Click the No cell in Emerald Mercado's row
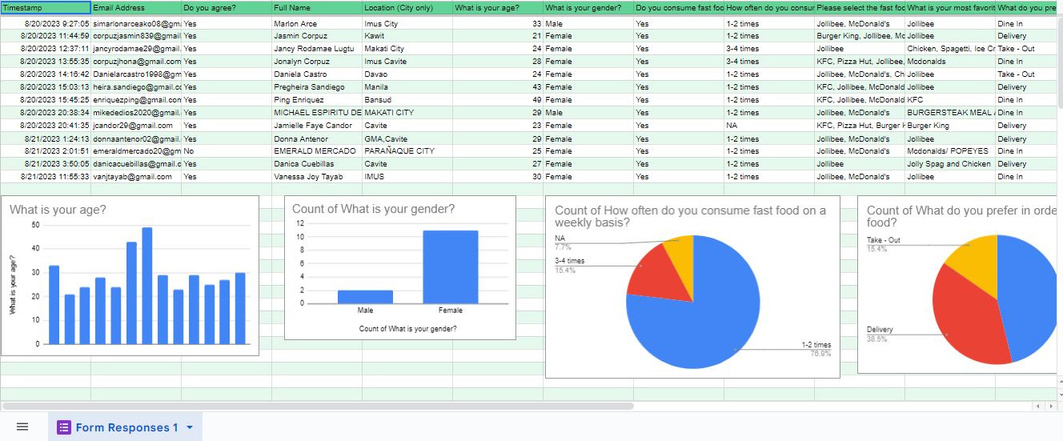 (x=226, y=150)
